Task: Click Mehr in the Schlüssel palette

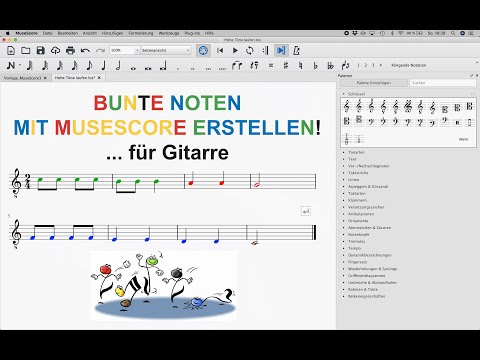Action: 464,139
